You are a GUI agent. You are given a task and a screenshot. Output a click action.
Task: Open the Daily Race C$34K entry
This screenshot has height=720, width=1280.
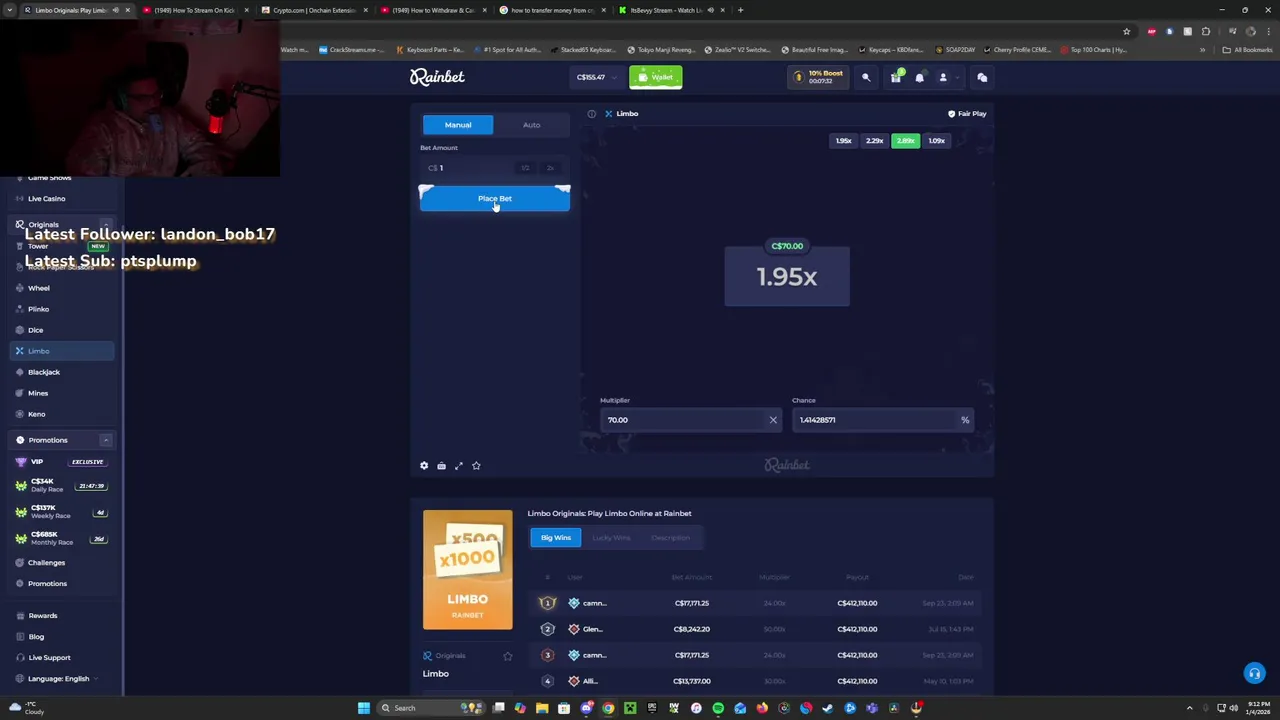click(60, 485)
